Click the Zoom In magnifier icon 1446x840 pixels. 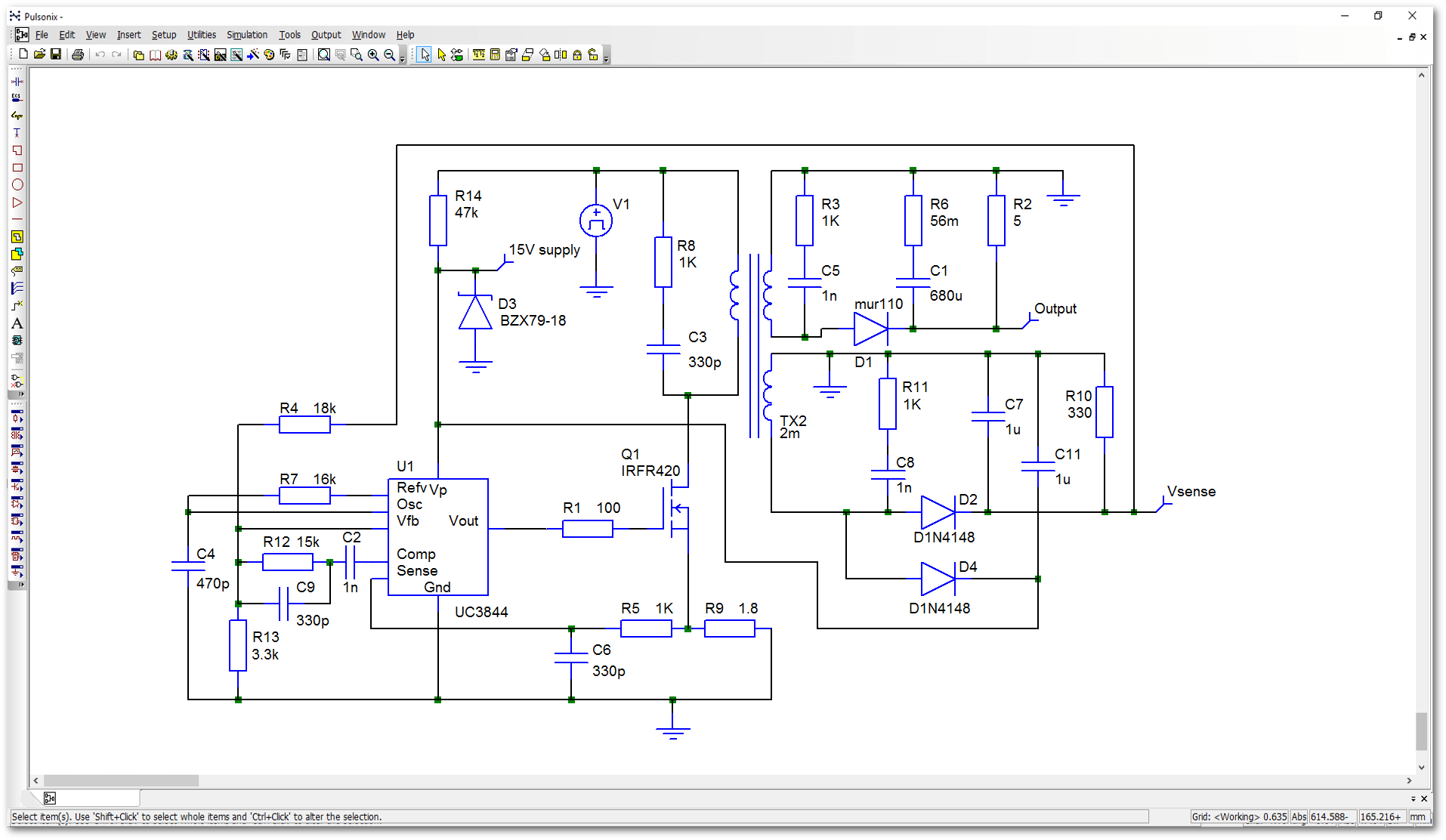pyautogui.click(x=373, y=54)
